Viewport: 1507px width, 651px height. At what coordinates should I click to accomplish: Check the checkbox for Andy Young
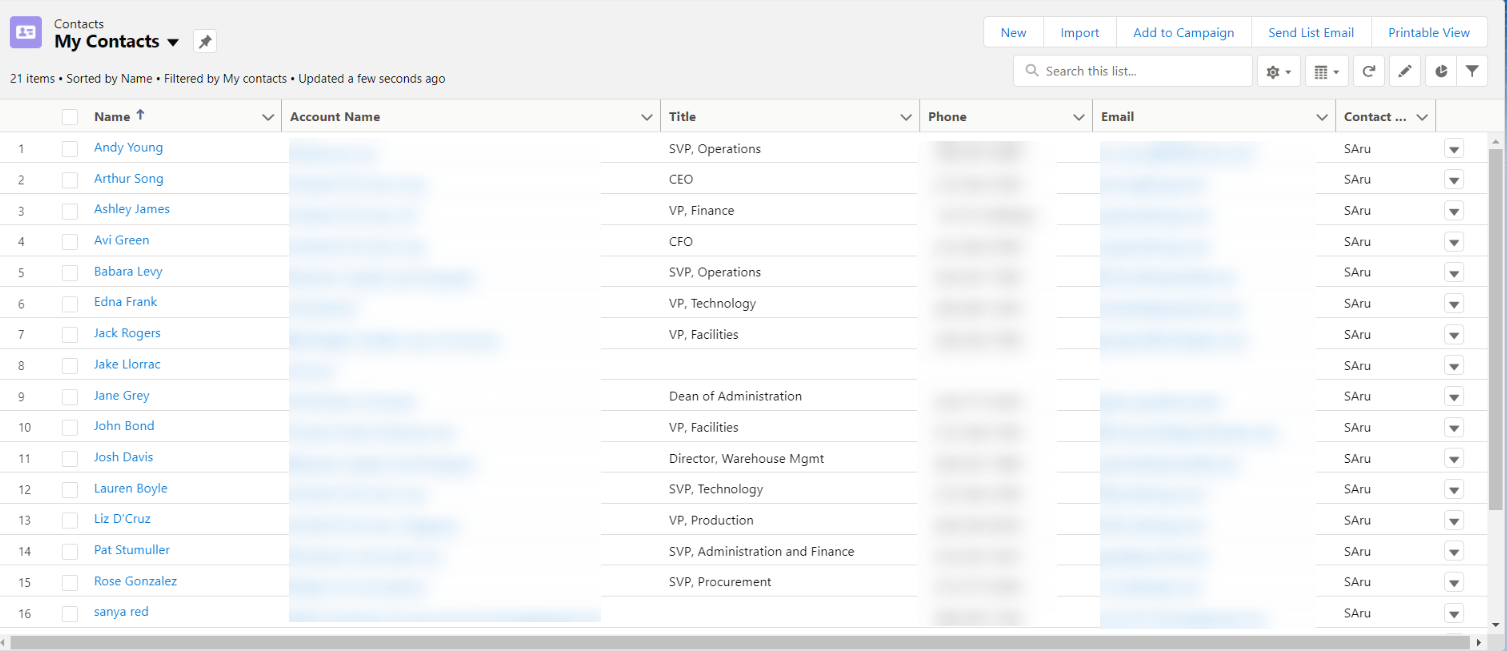coord(69,147)
